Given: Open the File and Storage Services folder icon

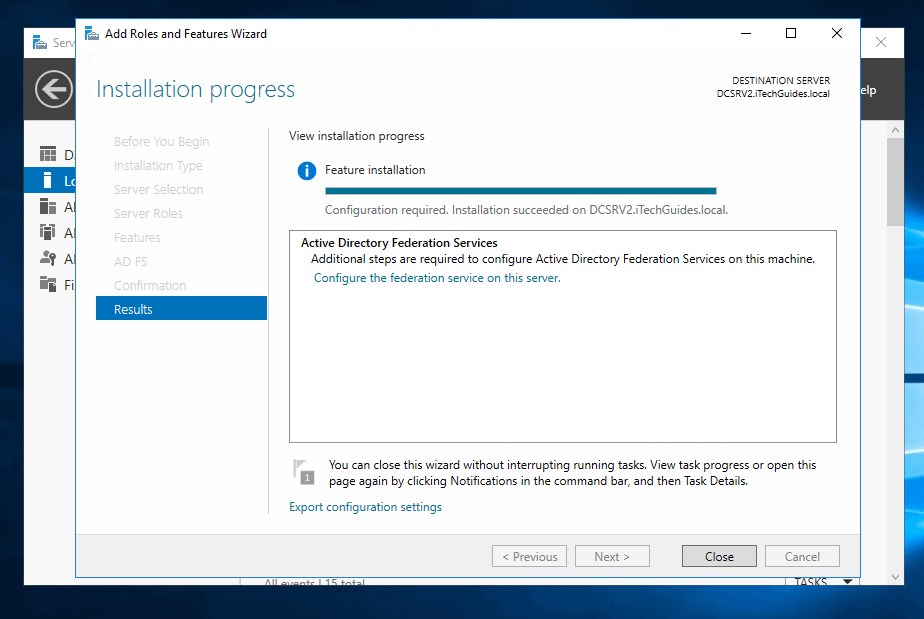Looking at the screenshot, I should click(48, 284).
